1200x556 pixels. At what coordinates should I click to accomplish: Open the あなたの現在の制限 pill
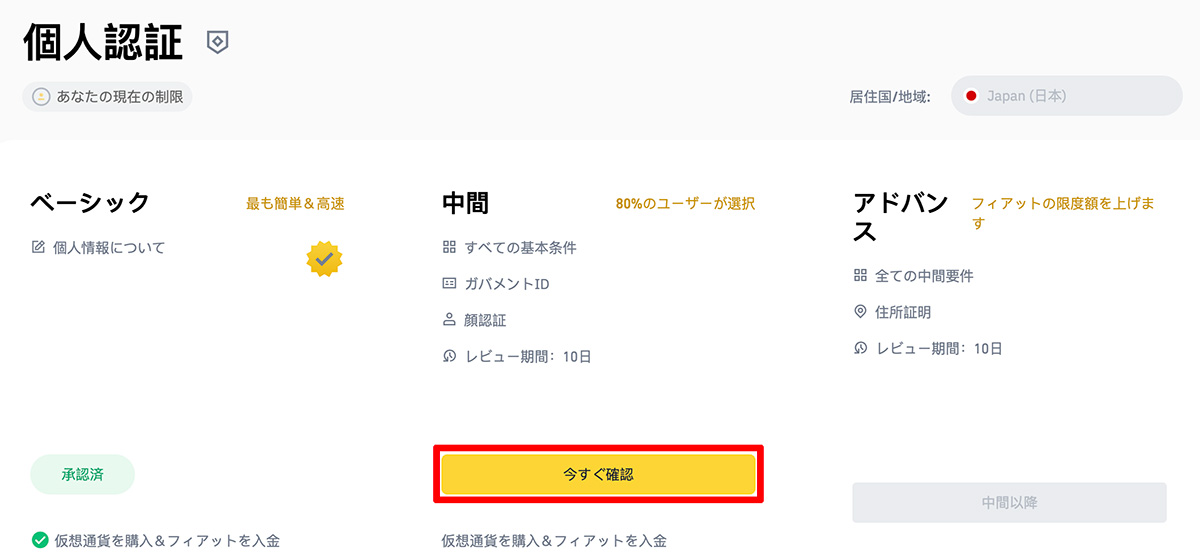(x=107, y=97)
